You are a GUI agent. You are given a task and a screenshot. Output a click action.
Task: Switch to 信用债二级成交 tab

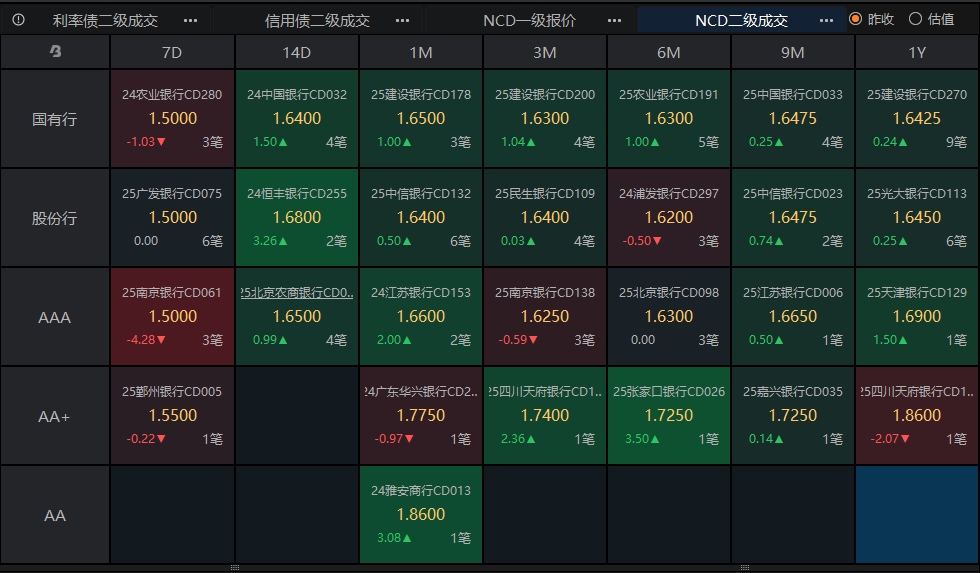pyautogui.click(x=317, y=21)
